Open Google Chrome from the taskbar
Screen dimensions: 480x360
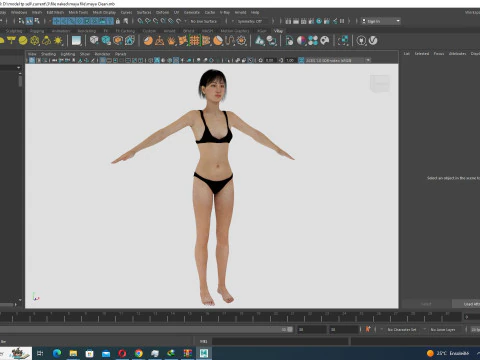coord(138,353)
